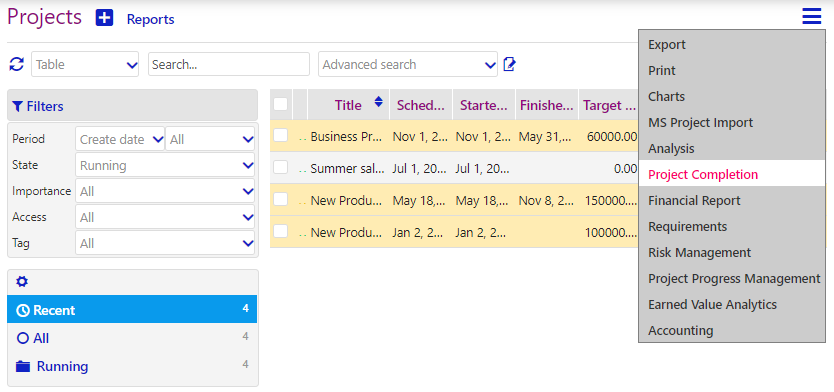The image size is (834, 392).
Task: Open the Importance dropdown
Action: click(165, 191)
